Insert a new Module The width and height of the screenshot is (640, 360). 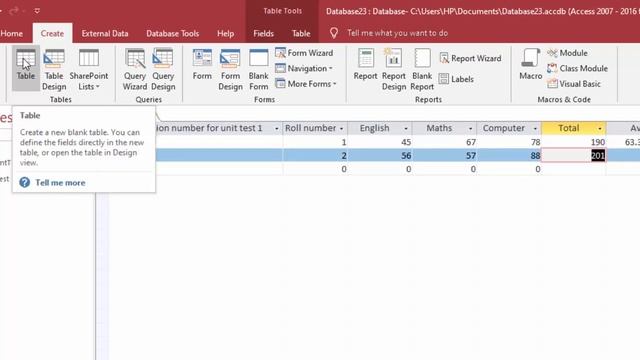567,53
